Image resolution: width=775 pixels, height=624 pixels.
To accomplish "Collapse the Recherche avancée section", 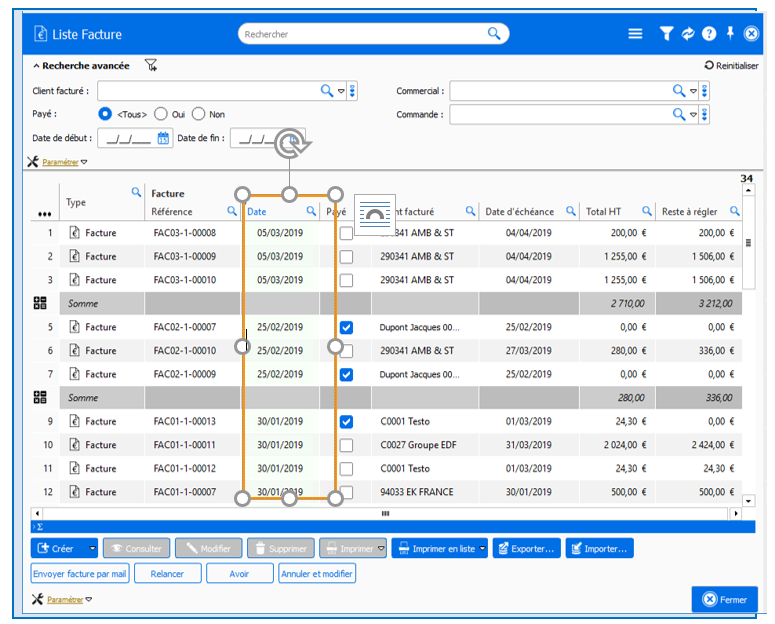I will click(37, 66).
